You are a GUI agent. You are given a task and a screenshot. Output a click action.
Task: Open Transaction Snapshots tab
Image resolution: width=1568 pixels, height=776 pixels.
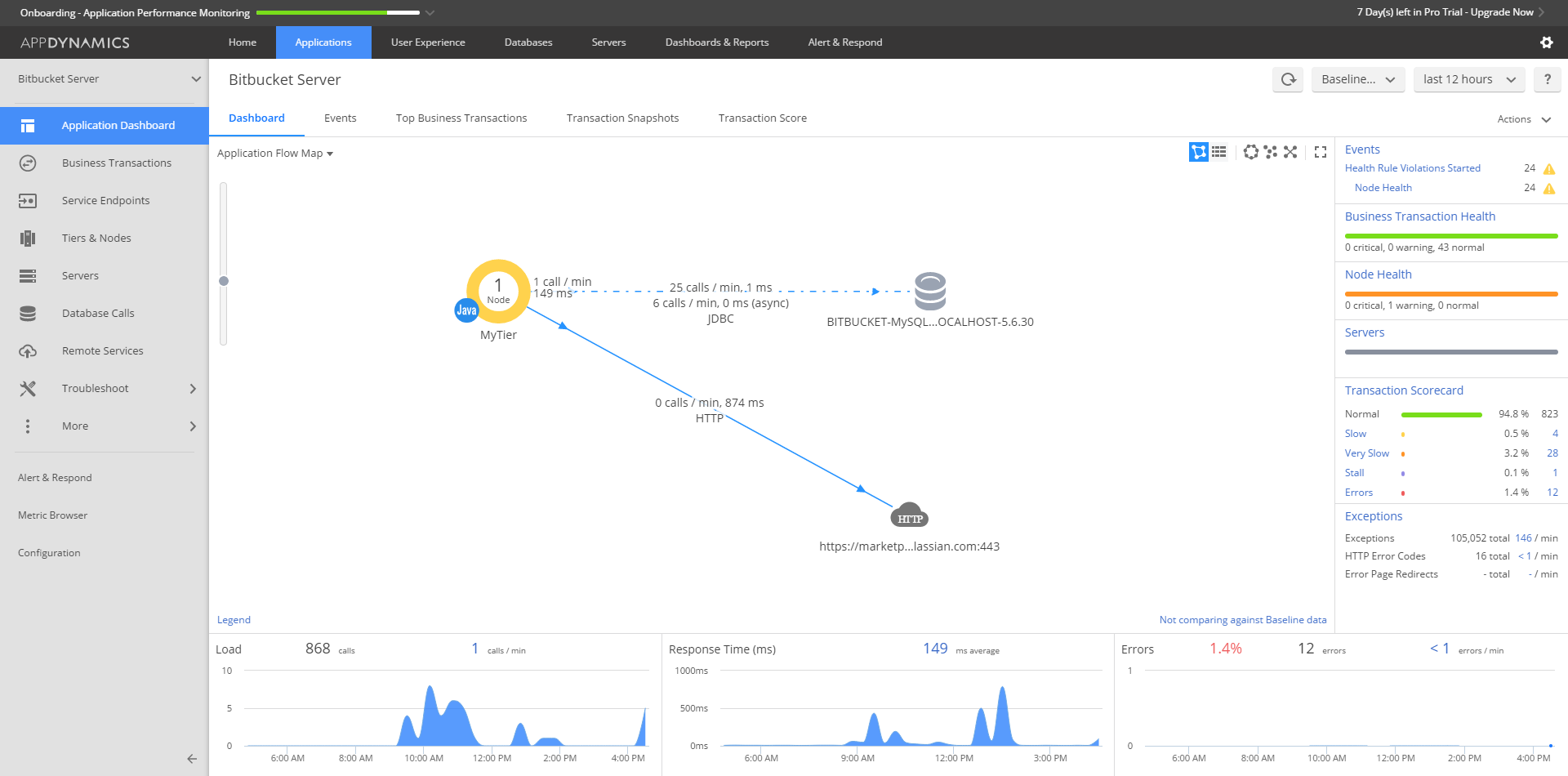622,118
